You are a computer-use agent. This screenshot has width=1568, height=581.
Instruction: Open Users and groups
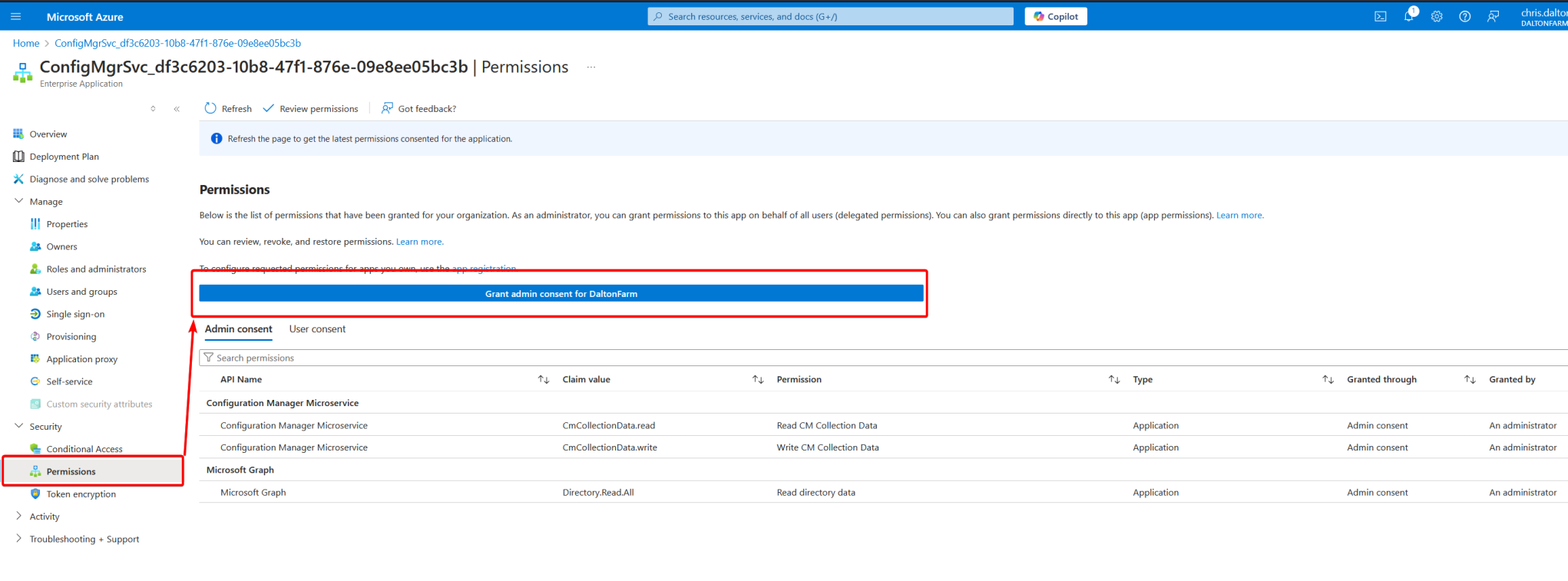(81, 292)
